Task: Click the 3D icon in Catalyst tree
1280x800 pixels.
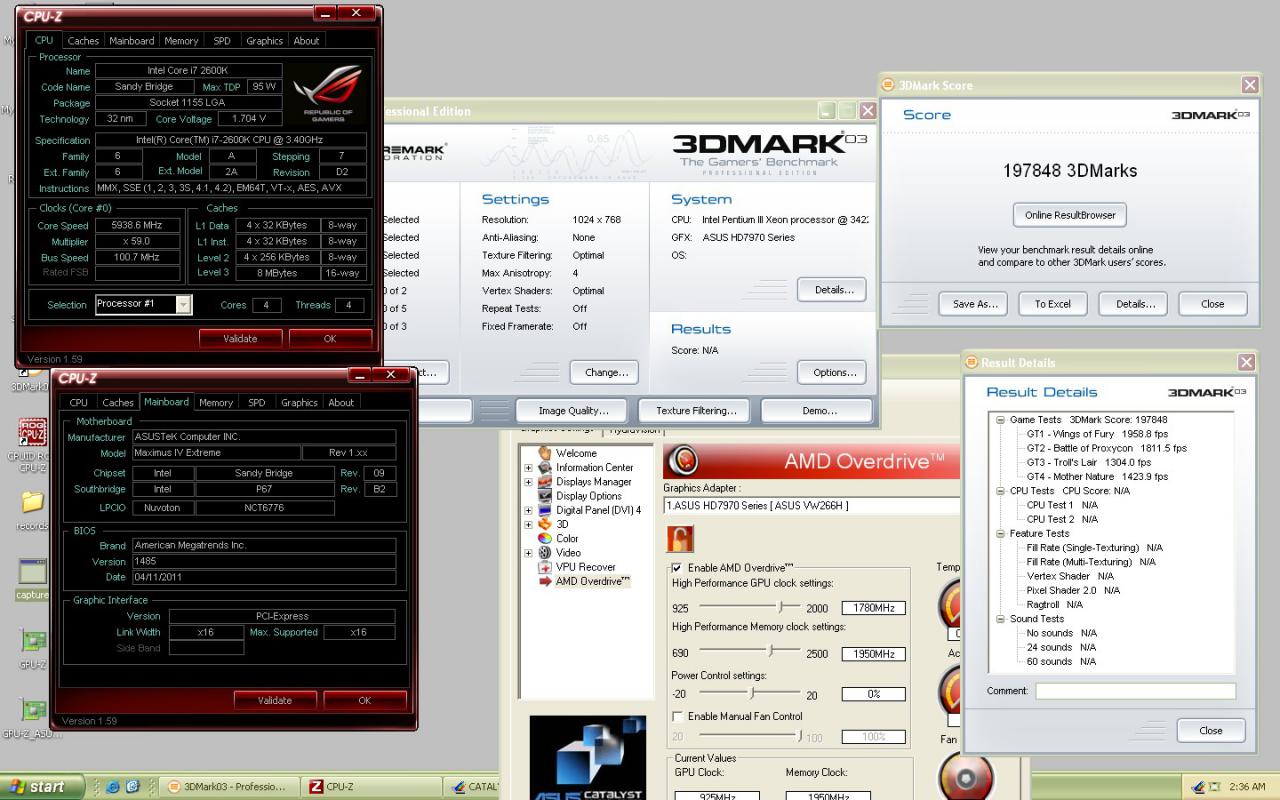Action: pos(545,524)
